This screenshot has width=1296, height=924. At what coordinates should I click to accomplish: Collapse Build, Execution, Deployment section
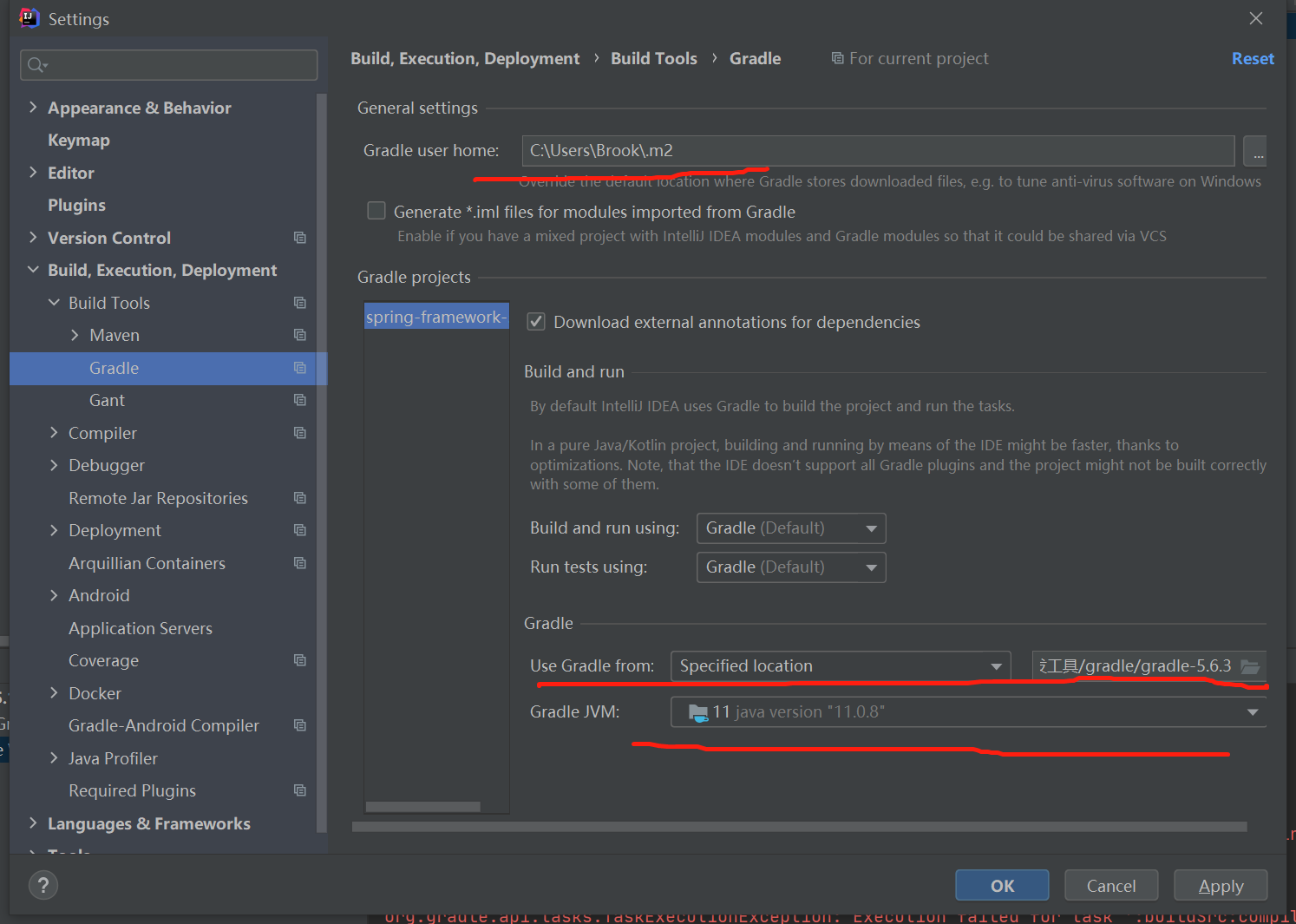tap(33, 271)
